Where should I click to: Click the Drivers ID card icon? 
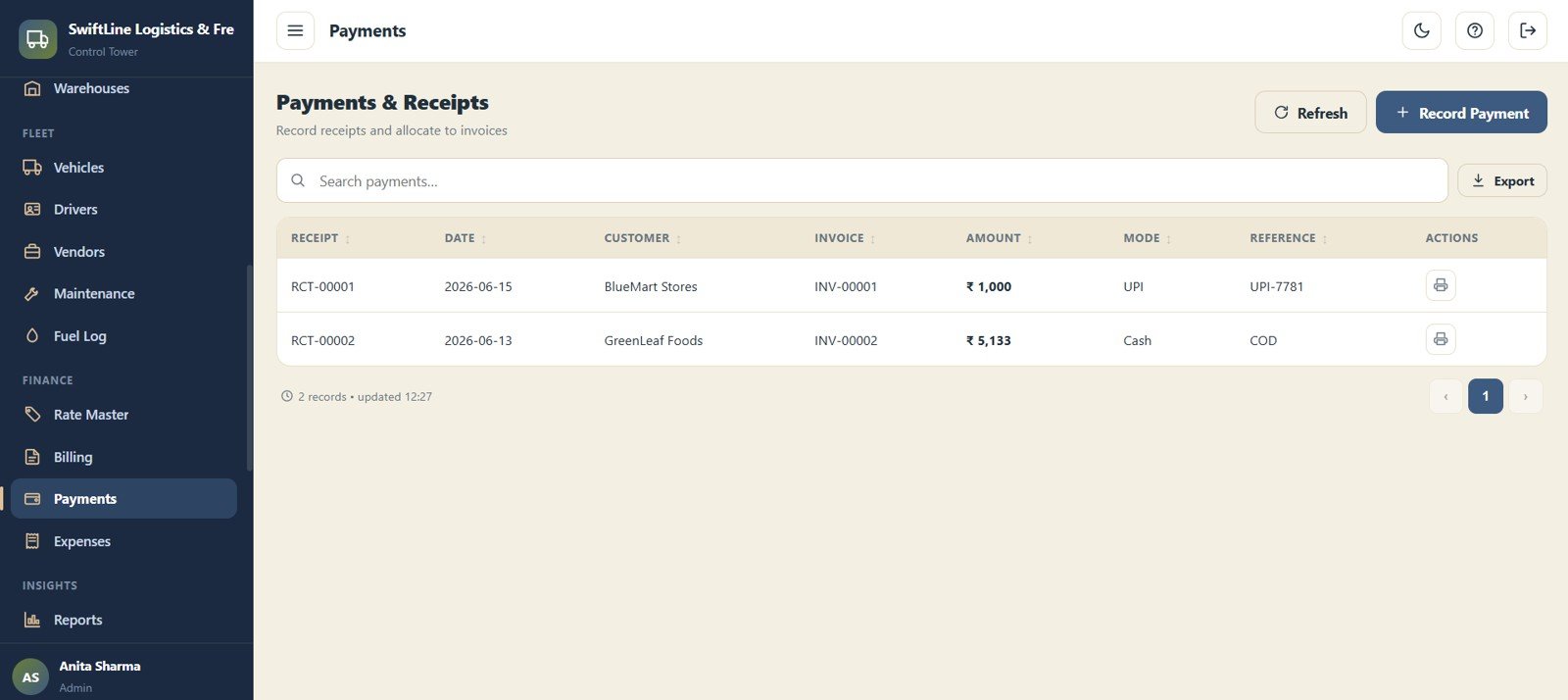pyautogui.click(x=32, y=209)
